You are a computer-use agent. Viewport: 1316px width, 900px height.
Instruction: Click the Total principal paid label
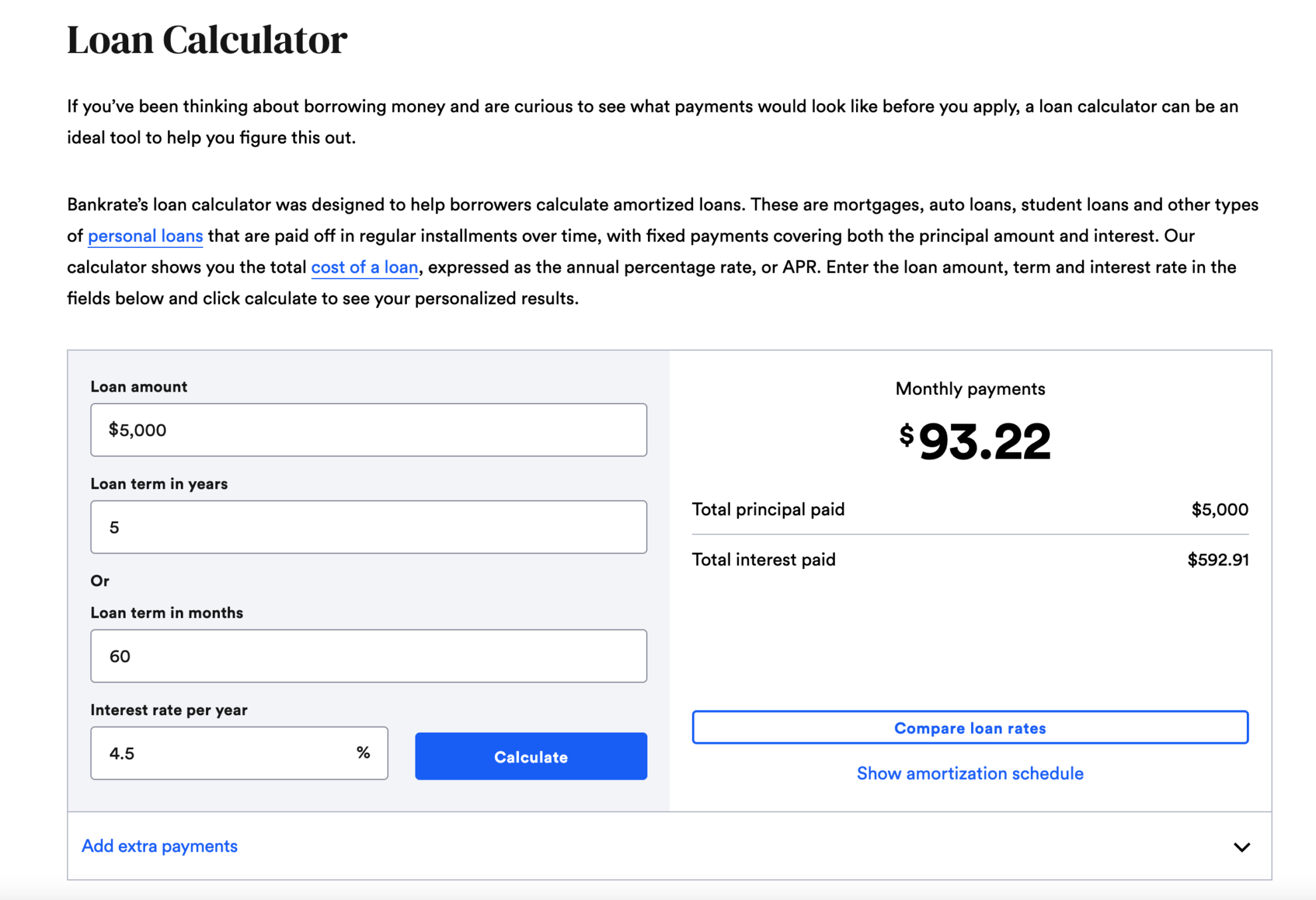pyautogui.click(x=768, y=510)
